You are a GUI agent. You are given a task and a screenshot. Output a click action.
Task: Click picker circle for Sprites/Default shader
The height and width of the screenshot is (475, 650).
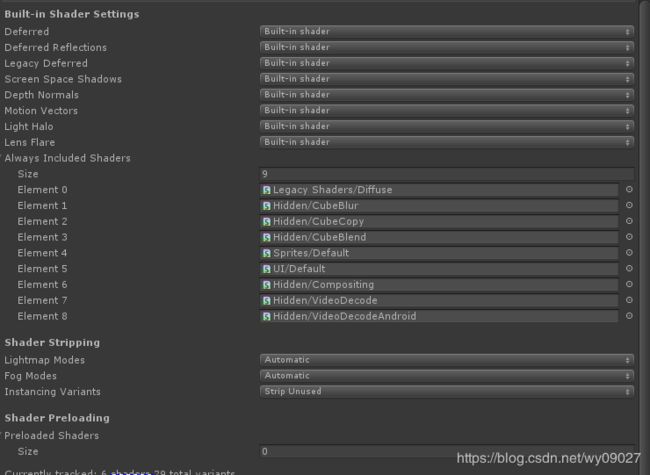(x=629, y=253)
